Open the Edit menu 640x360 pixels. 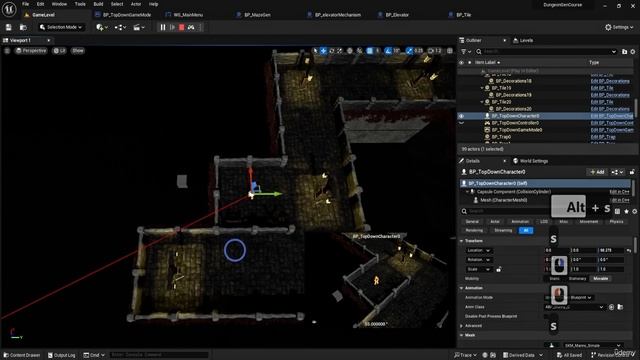[40, 4]
